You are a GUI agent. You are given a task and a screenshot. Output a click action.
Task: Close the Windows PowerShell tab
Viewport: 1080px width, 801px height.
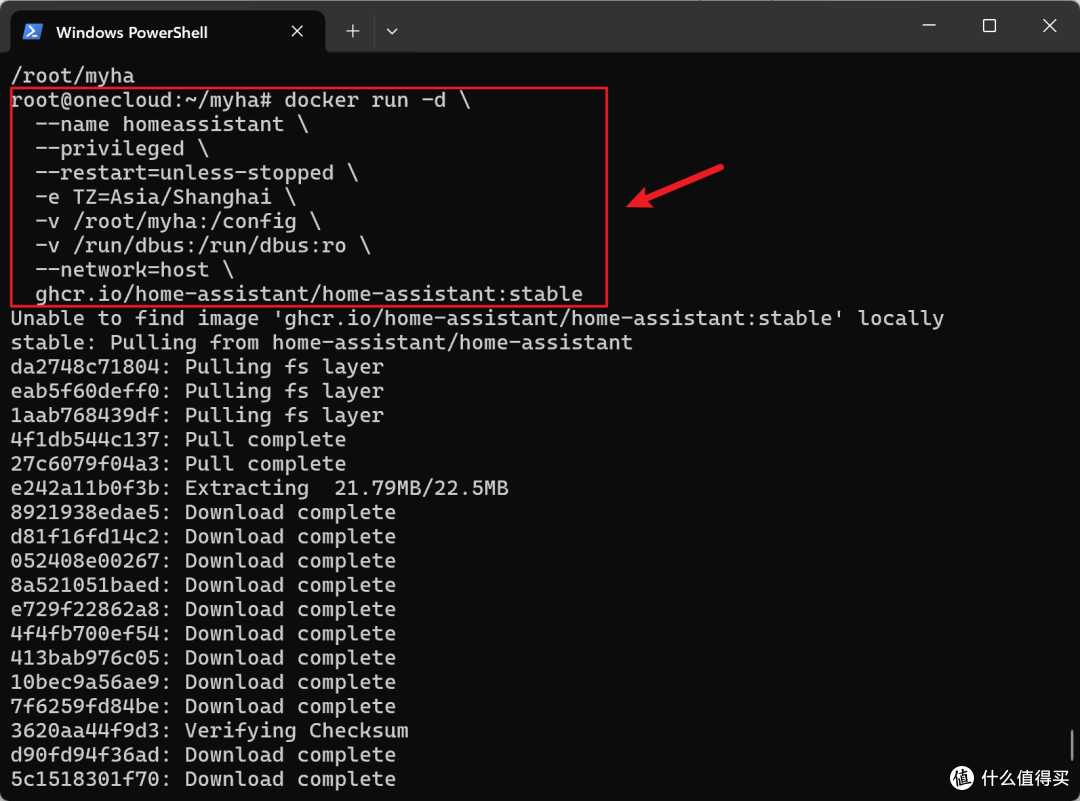point(297,31)
